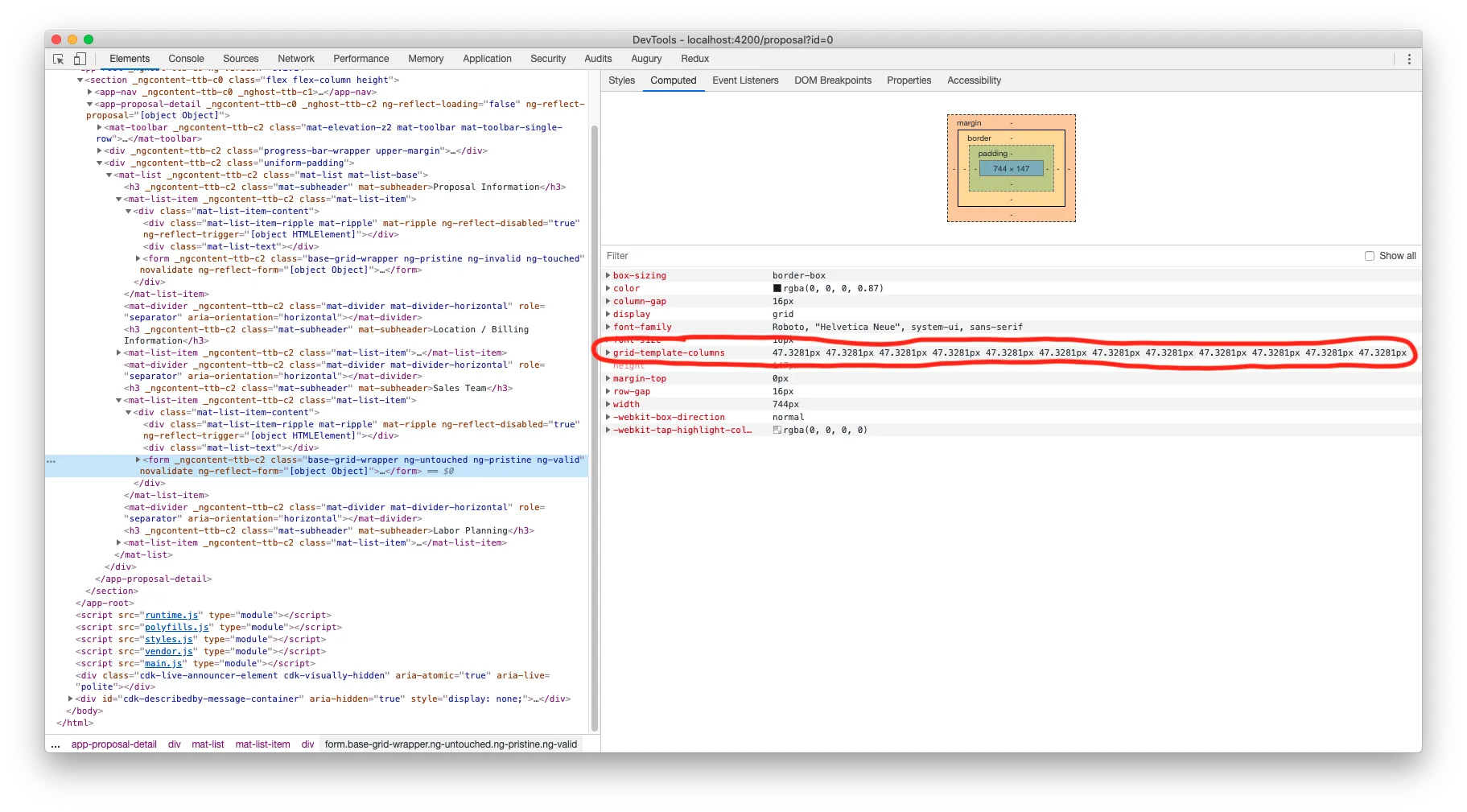The image size is (1467, 812).
Task: Open the styles.js script link
Action: tap(169, 640)
